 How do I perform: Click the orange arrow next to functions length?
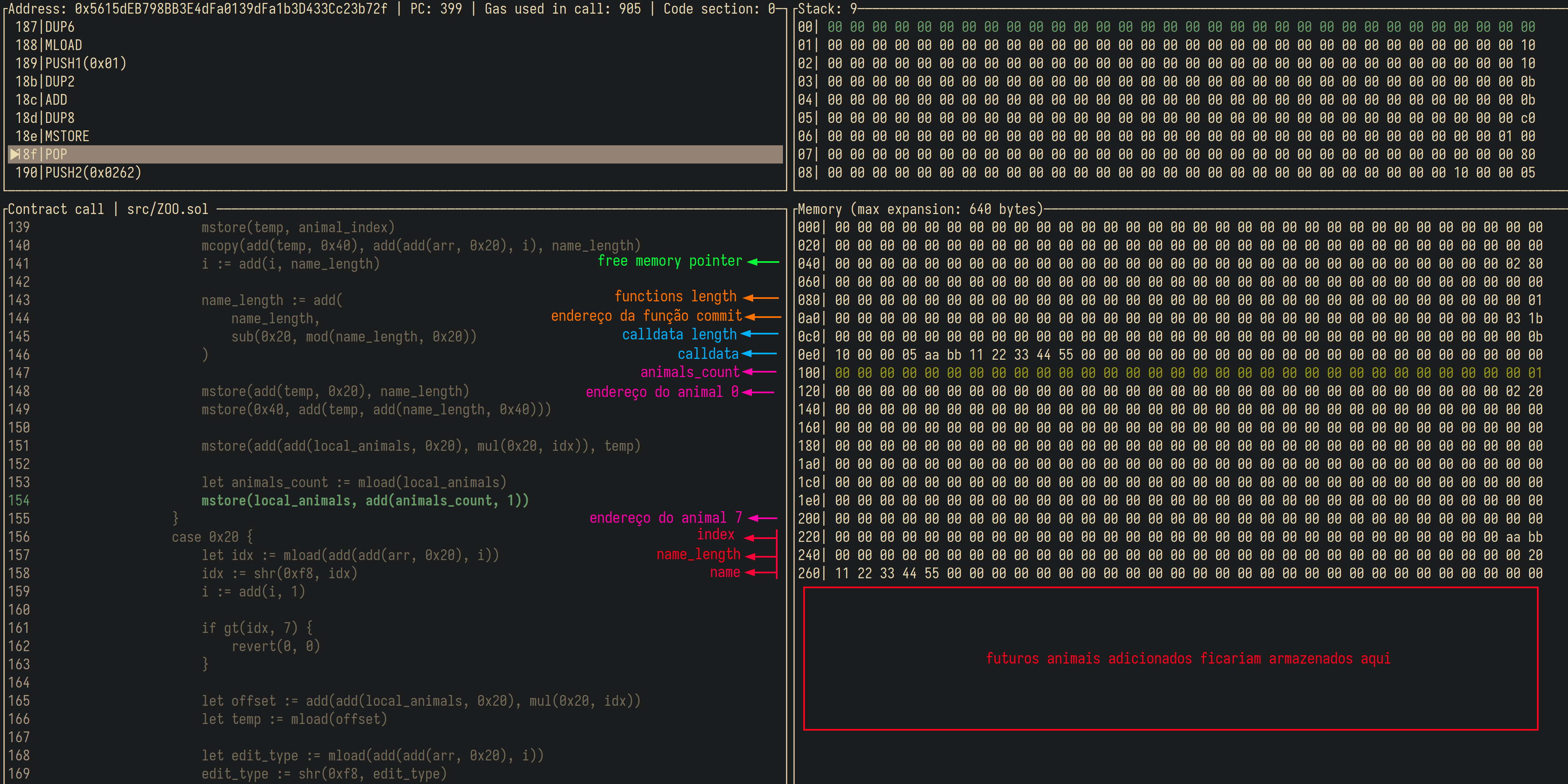[x=761, y=298]
